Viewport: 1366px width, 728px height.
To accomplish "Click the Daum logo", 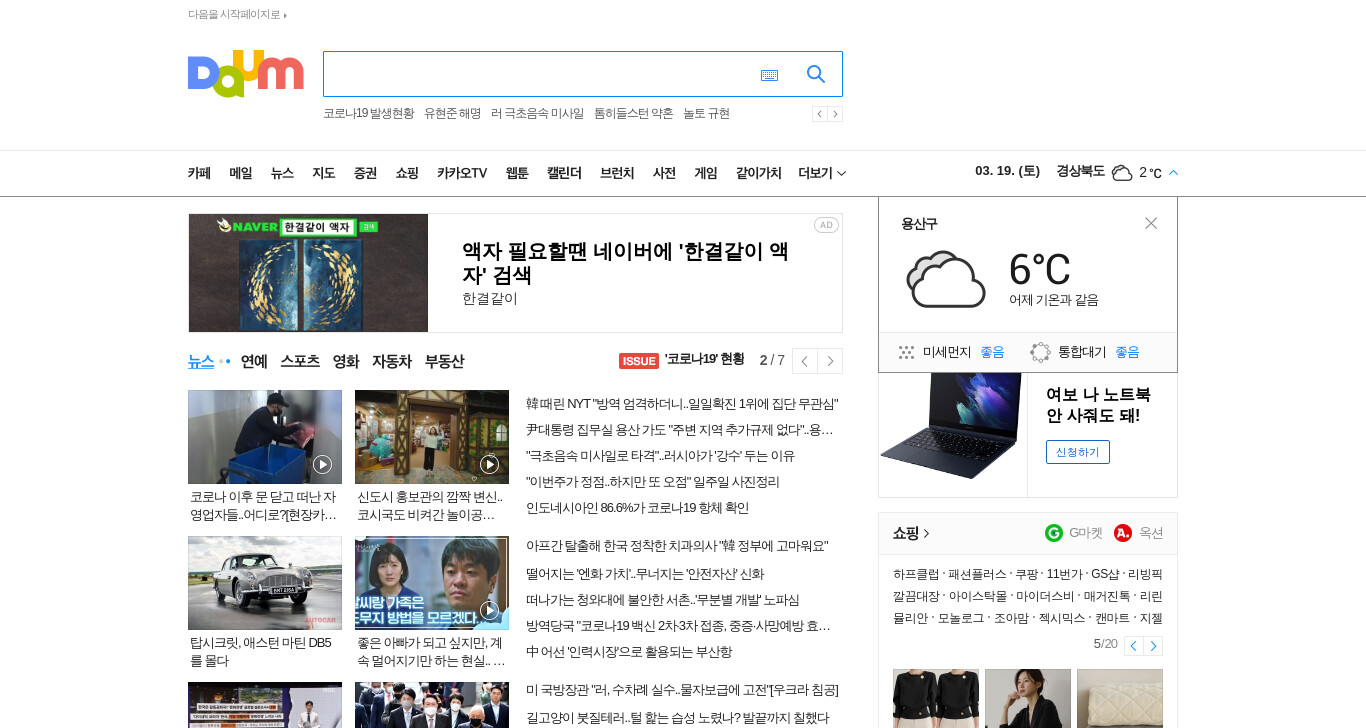I will pyautogui.click(x=245, y=73).
